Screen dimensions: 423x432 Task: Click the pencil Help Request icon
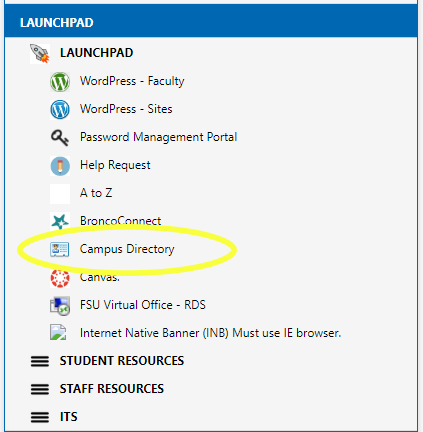pyautogui.click(x=60, y=166)
